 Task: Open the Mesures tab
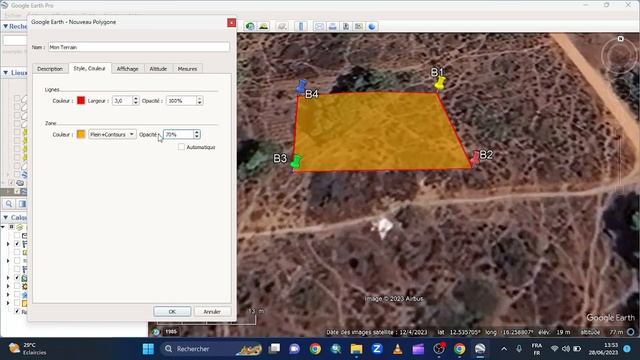coord(187,69)
